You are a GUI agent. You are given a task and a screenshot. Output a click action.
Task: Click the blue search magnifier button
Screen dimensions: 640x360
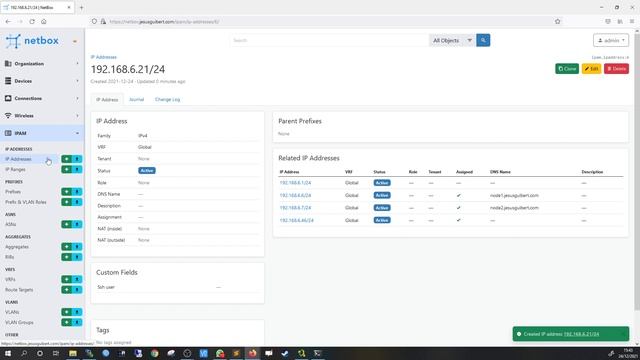coord(483,40)
